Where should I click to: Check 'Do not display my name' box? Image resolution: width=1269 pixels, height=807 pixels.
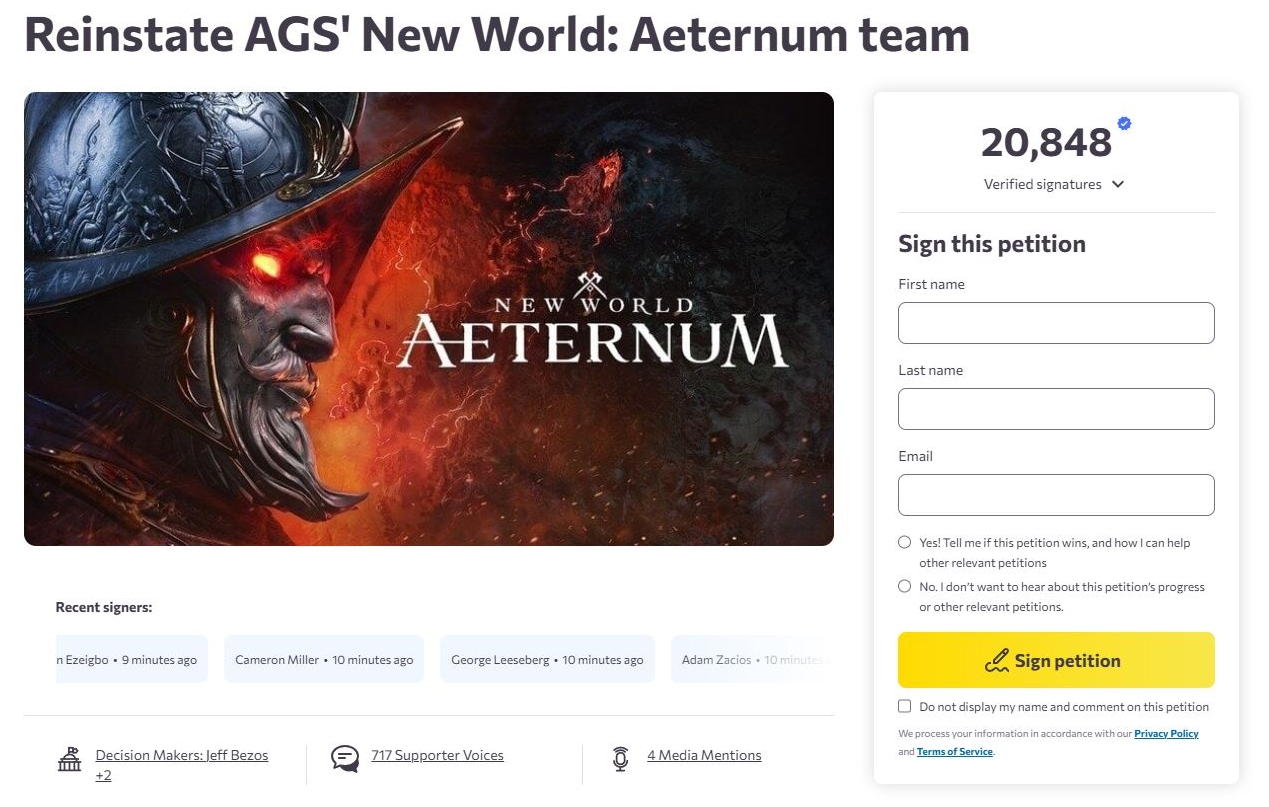pos(905,706)
